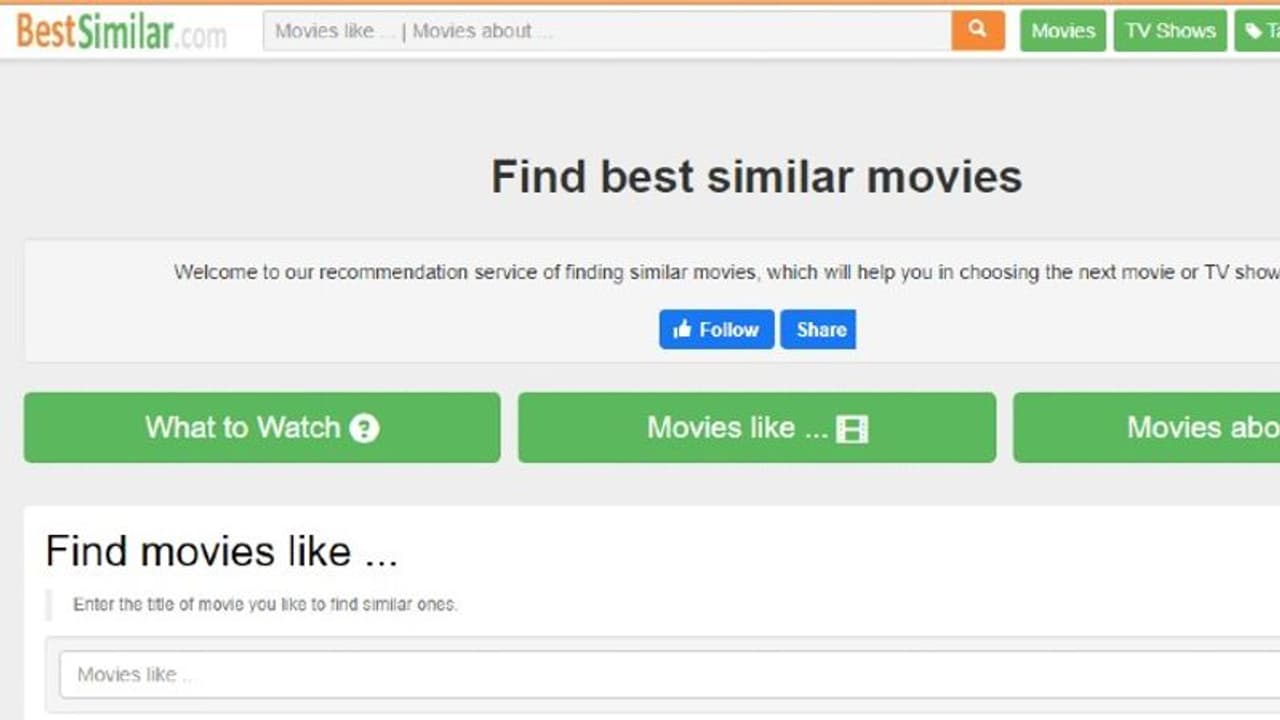Click the Find best similar movies heading
The image size is (1280, 720).
click(x=756, y=177)
